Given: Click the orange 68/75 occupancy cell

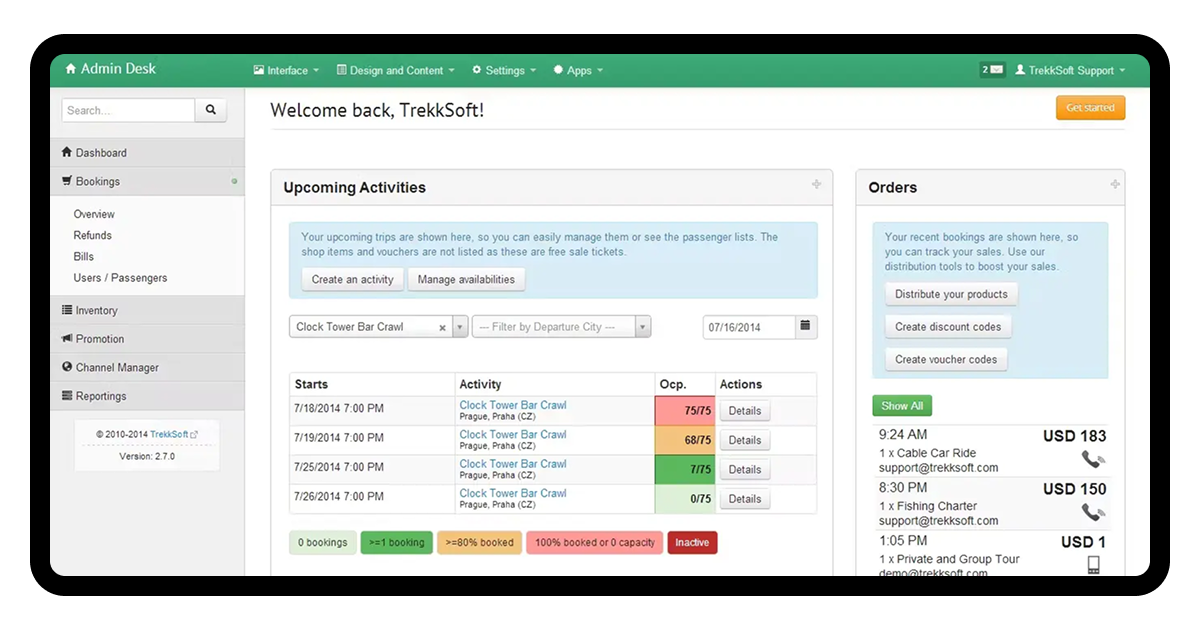Looking at the screenshot, I should pos(685,440).
